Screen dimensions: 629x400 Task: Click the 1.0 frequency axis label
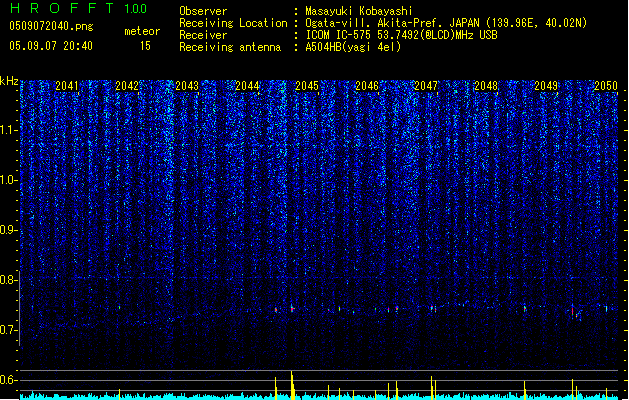[x=9, y=180]
